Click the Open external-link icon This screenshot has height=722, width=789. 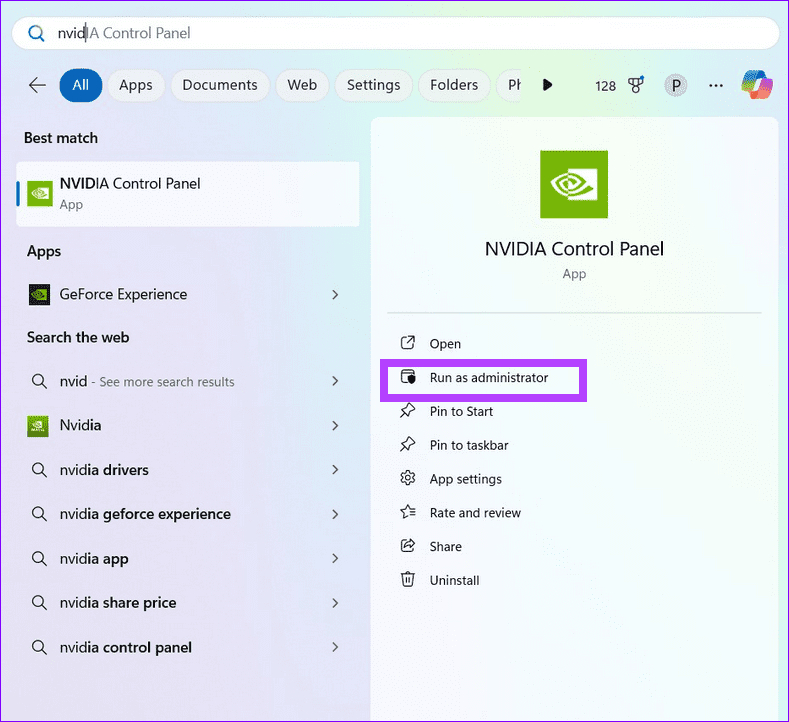point(408,343)
